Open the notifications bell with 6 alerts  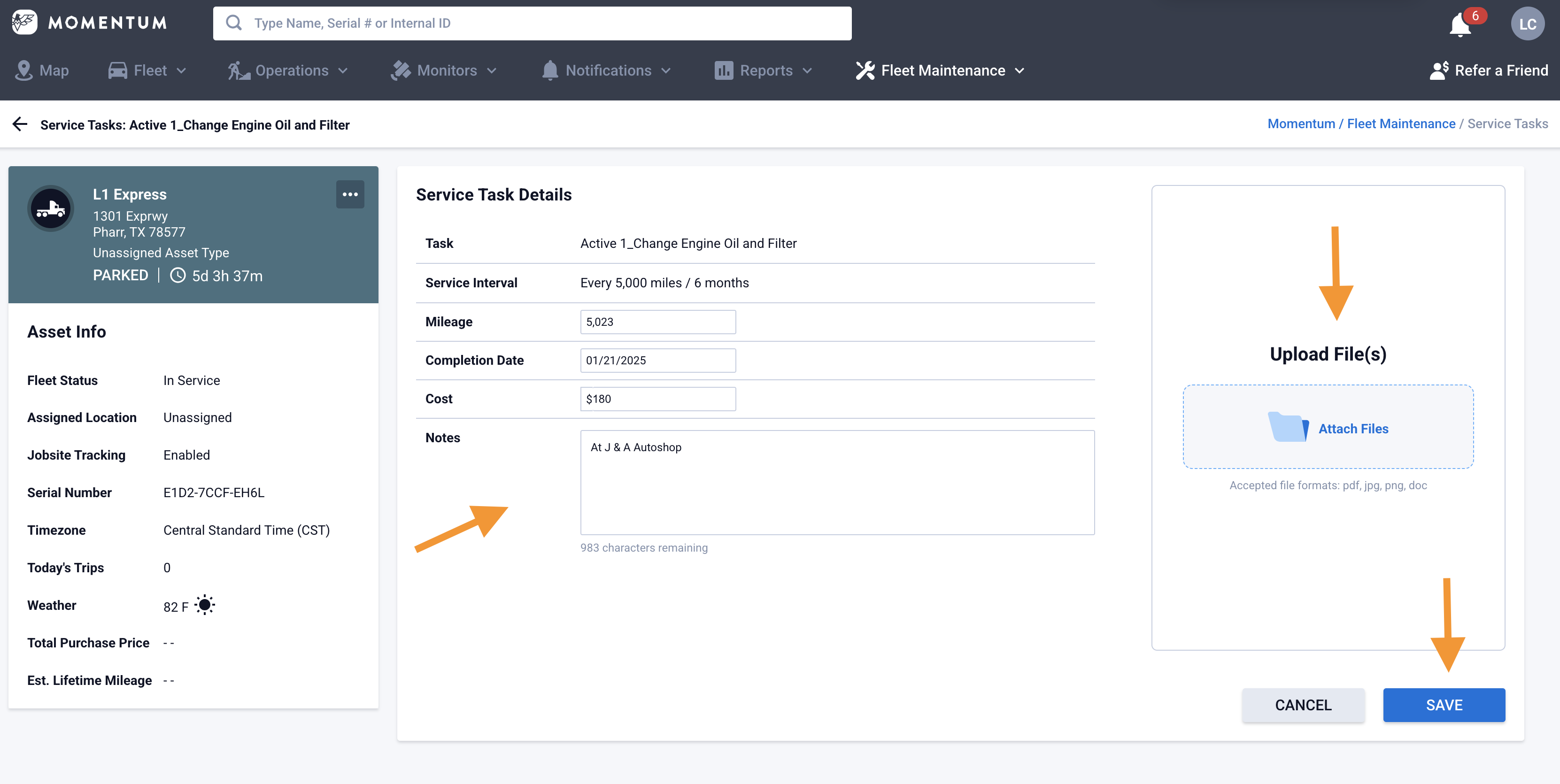[1461, 25]
